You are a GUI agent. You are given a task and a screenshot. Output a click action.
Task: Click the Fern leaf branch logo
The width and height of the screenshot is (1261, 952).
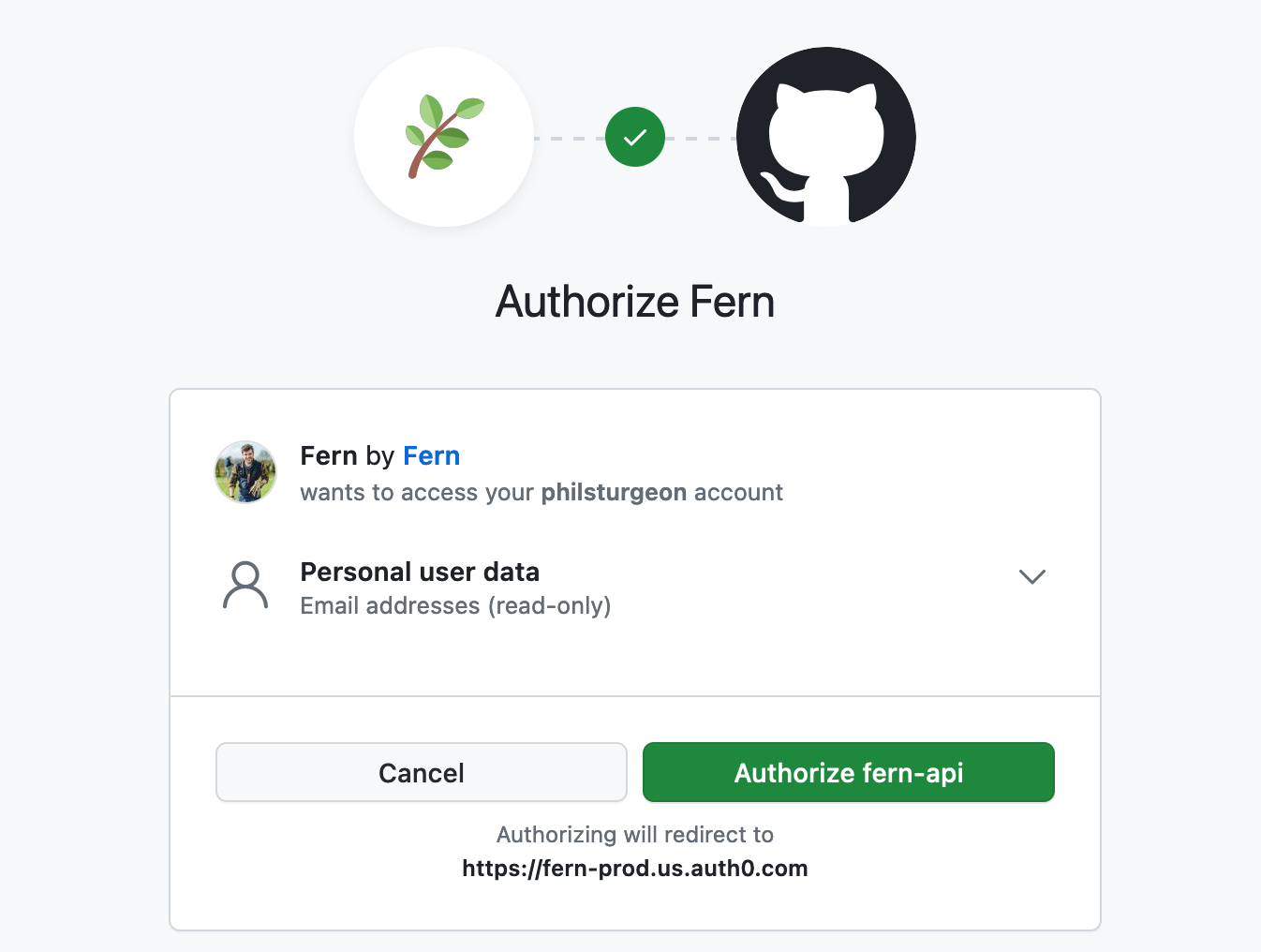point(444,137)
